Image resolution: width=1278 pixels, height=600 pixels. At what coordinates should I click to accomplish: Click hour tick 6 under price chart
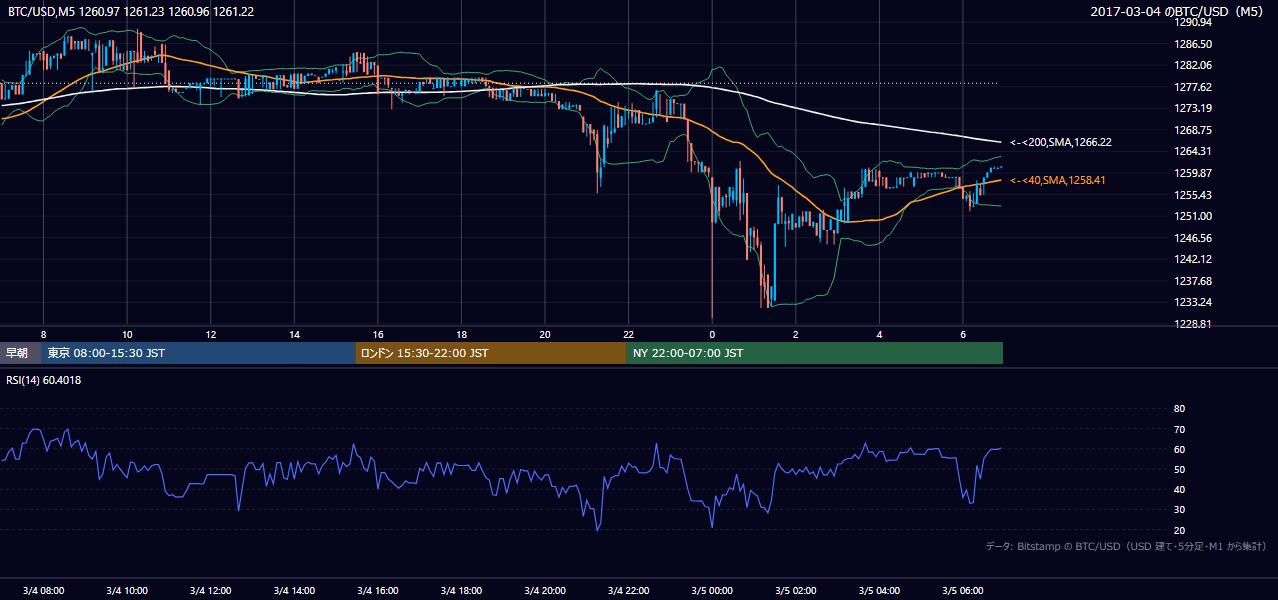coord(963,334)
